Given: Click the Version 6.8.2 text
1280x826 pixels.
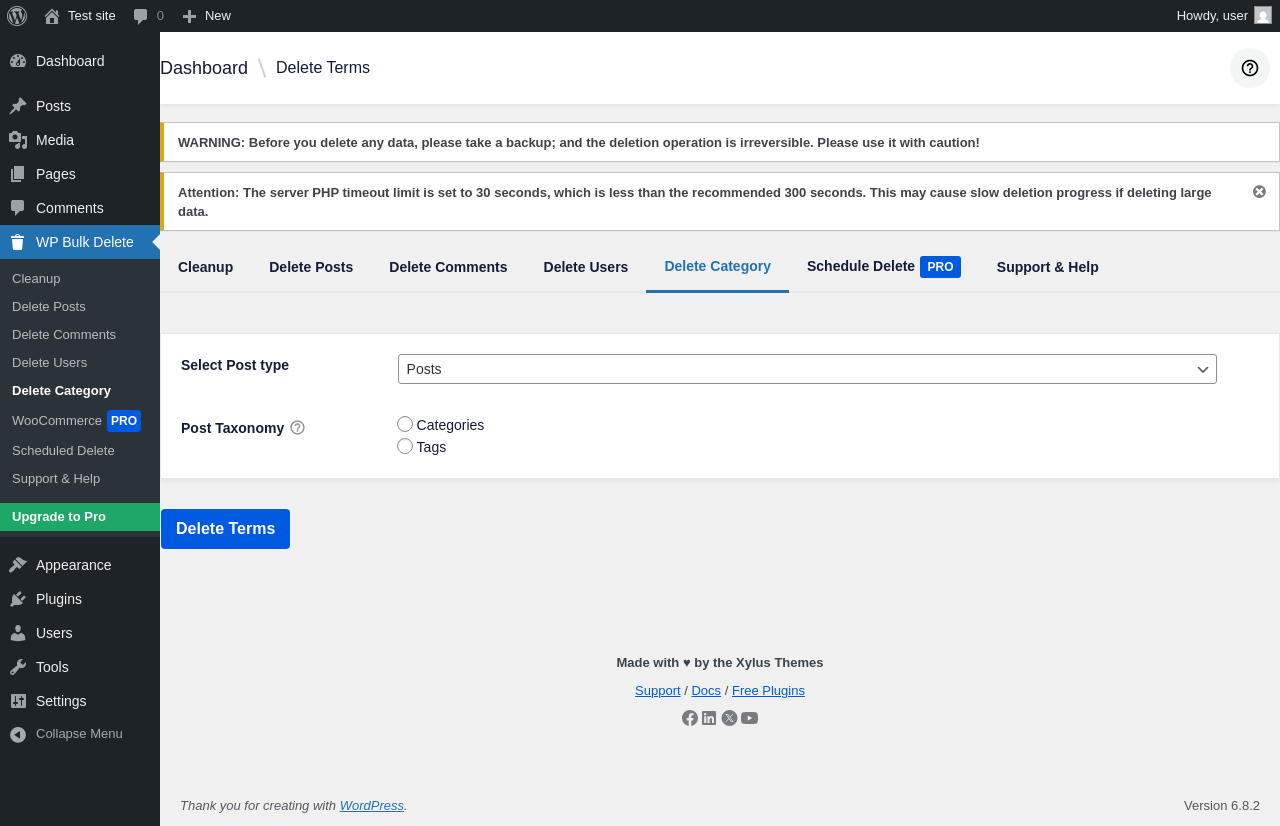Looking at the screenshot, I should (1222, 806).
